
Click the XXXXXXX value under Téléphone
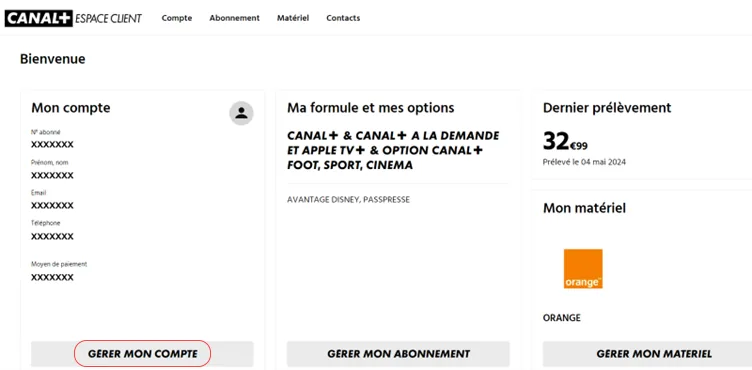52,237
